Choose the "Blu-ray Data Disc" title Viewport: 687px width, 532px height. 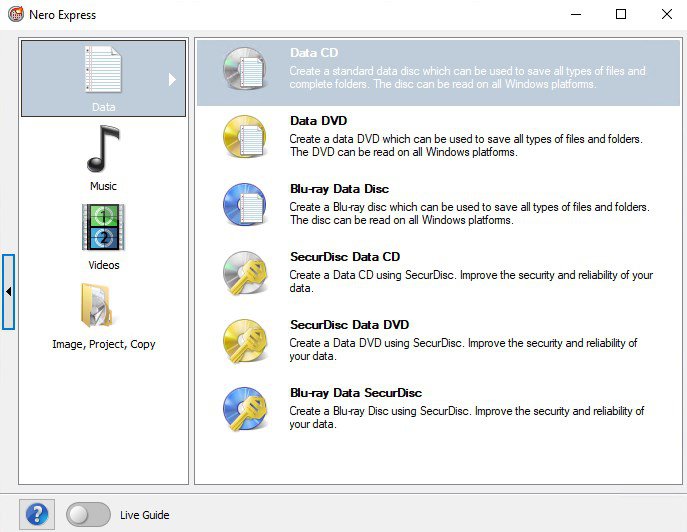(x=340, y=188)
